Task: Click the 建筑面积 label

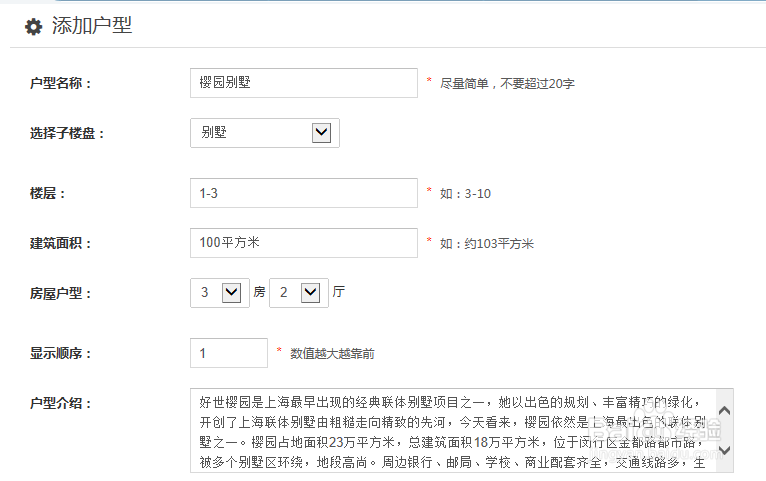Action: tap(61, 243)
